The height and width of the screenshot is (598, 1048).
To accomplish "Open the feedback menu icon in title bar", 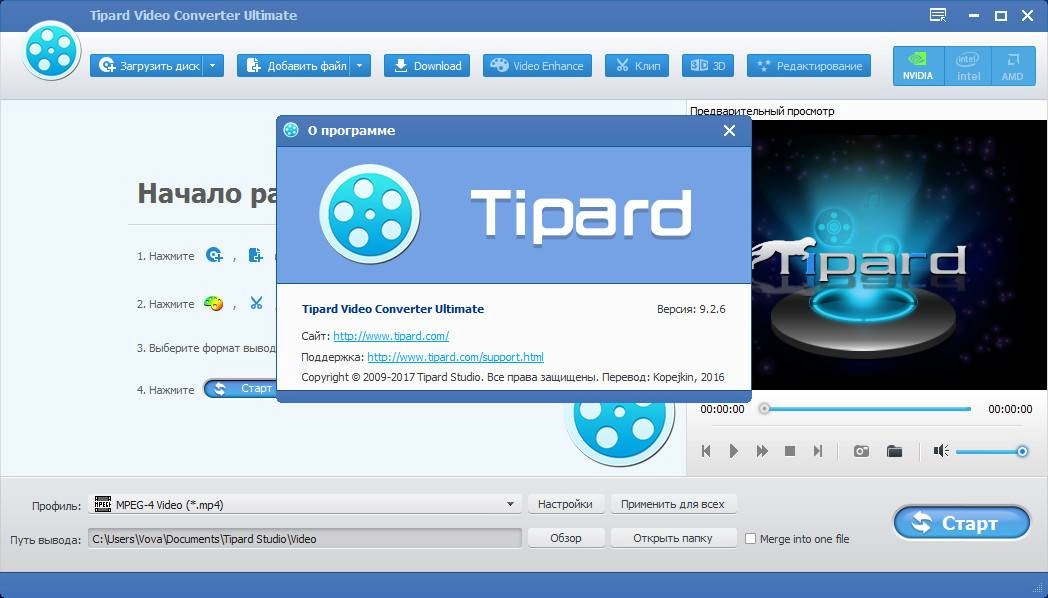I will (x=938, y=15).
